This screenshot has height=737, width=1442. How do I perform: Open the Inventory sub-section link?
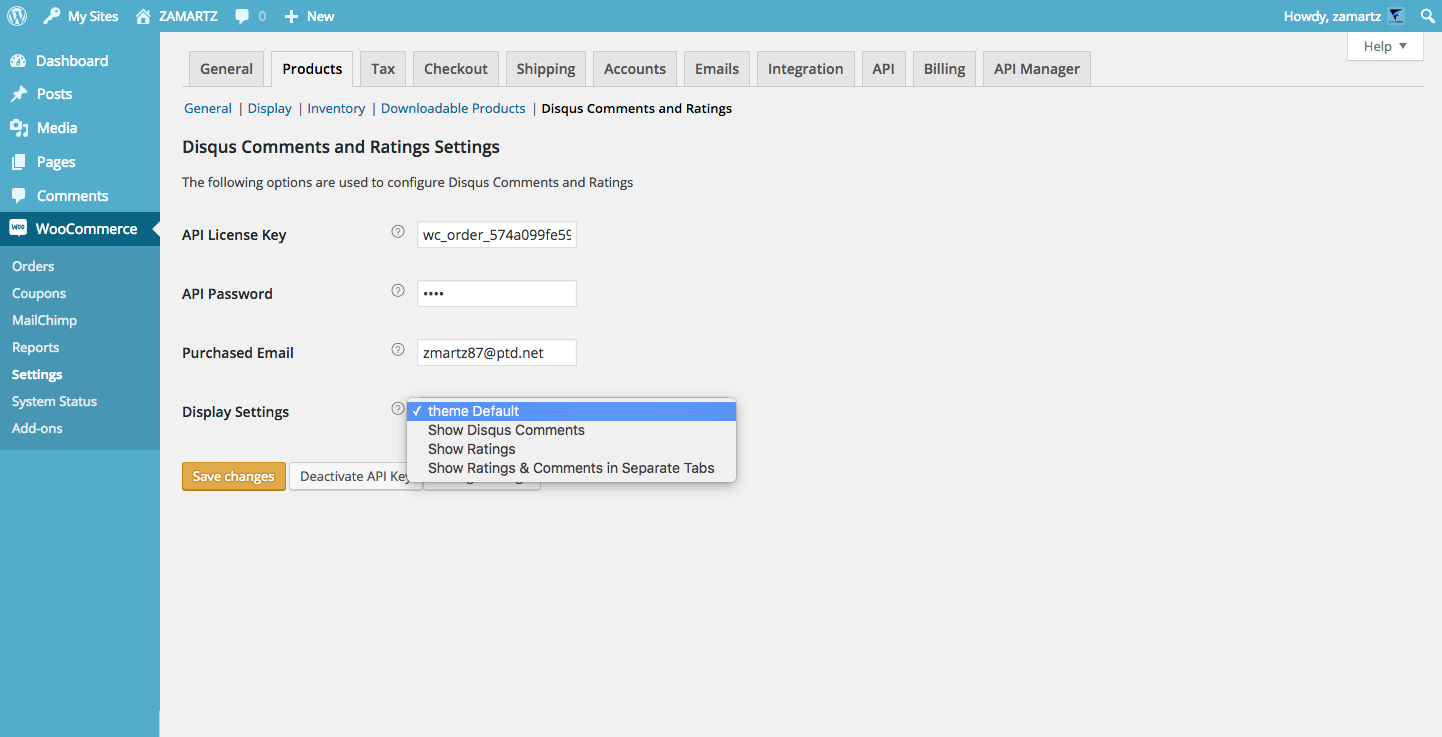(336, 108)
